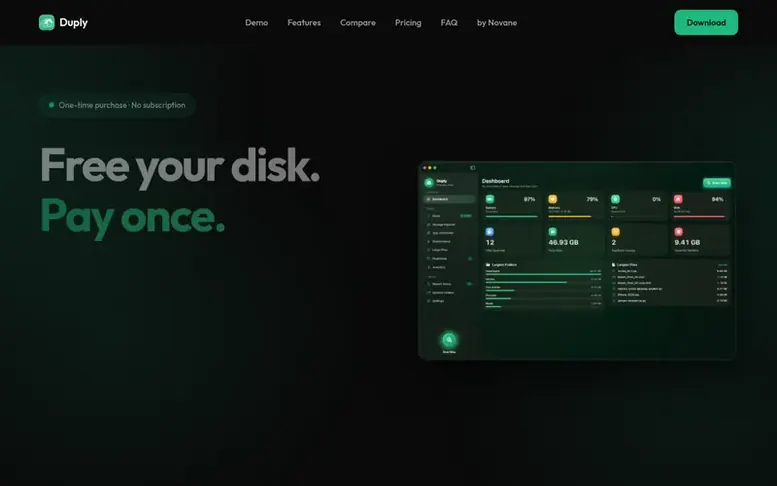Select Duplicates in preview sidebar
777x486 pixels.
click(x=449, y=259)
